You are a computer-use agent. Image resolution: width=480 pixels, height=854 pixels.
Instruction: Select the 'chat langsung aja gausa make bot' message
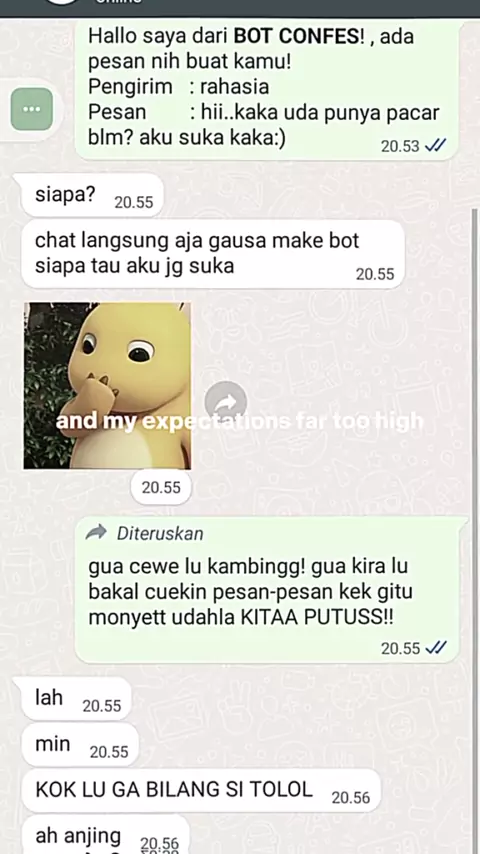point(213,254)
